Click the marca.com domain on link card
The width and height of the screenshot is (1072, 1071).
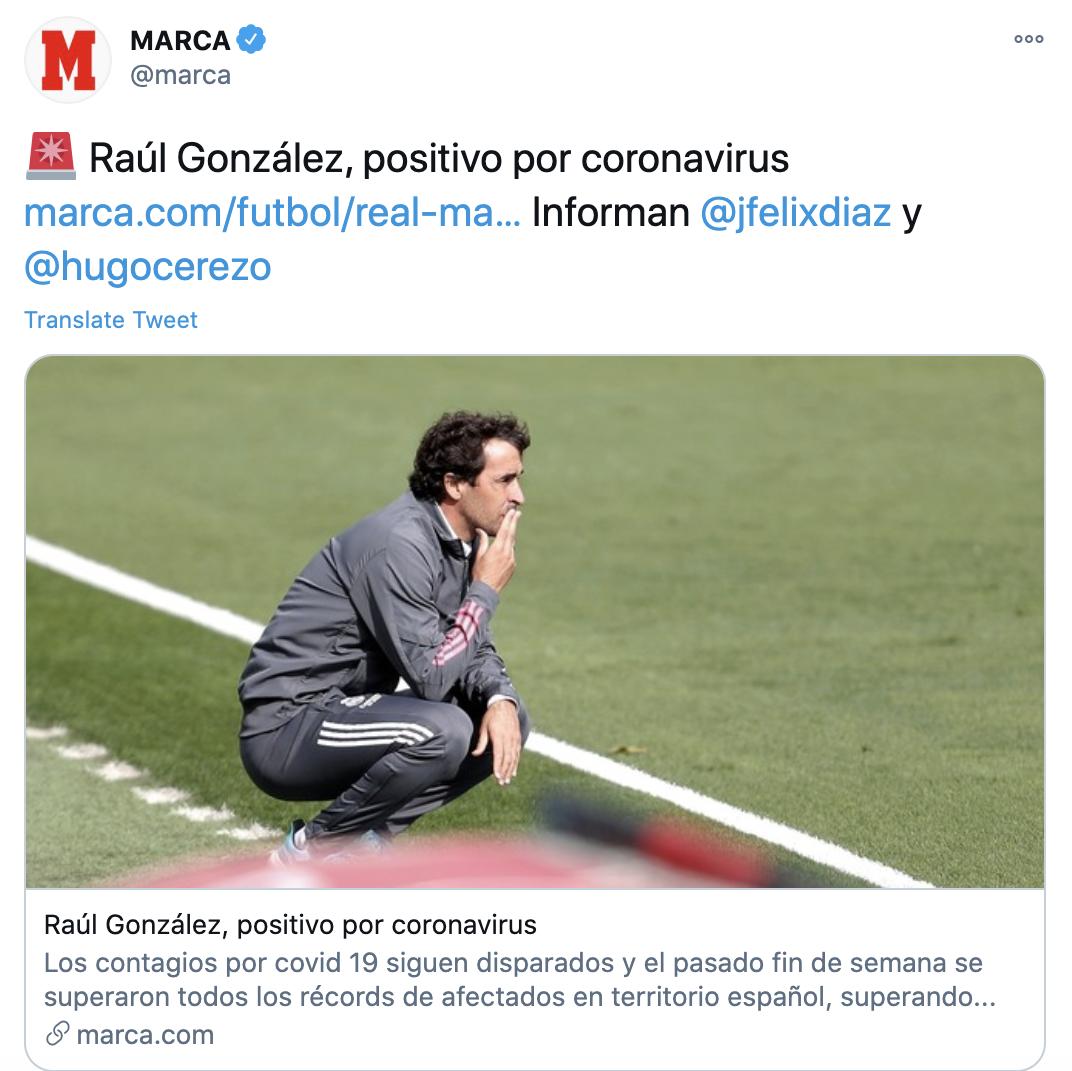[145, 1035]
